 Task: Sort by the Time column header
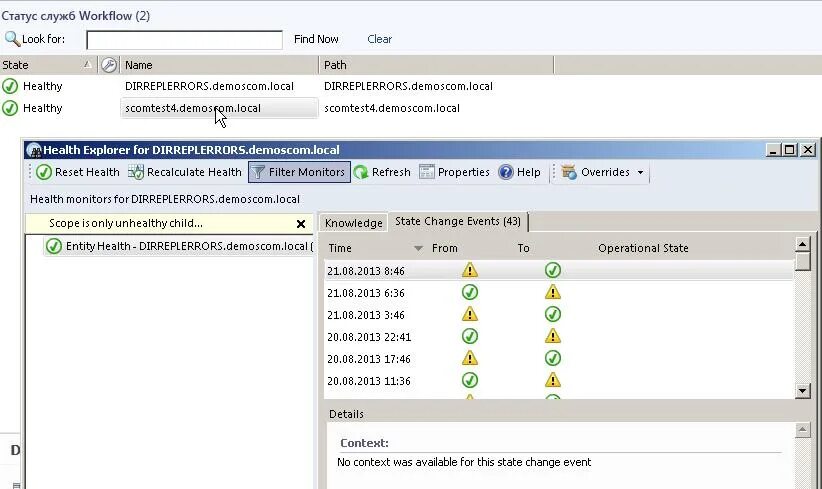[340, 248]
